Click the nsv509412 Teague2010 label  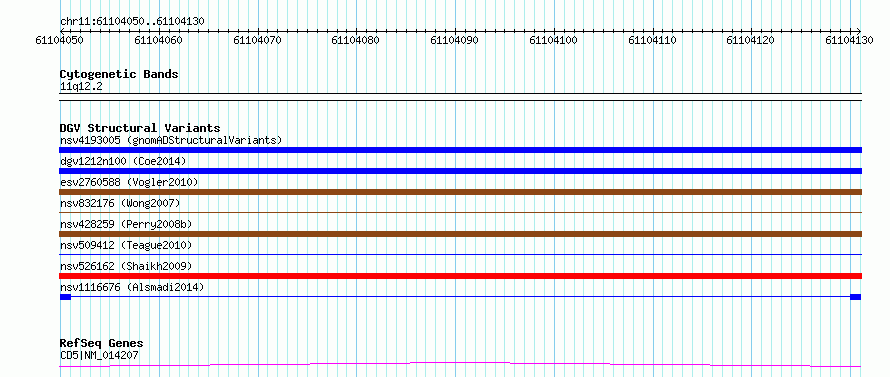click(x=126, y=245)
